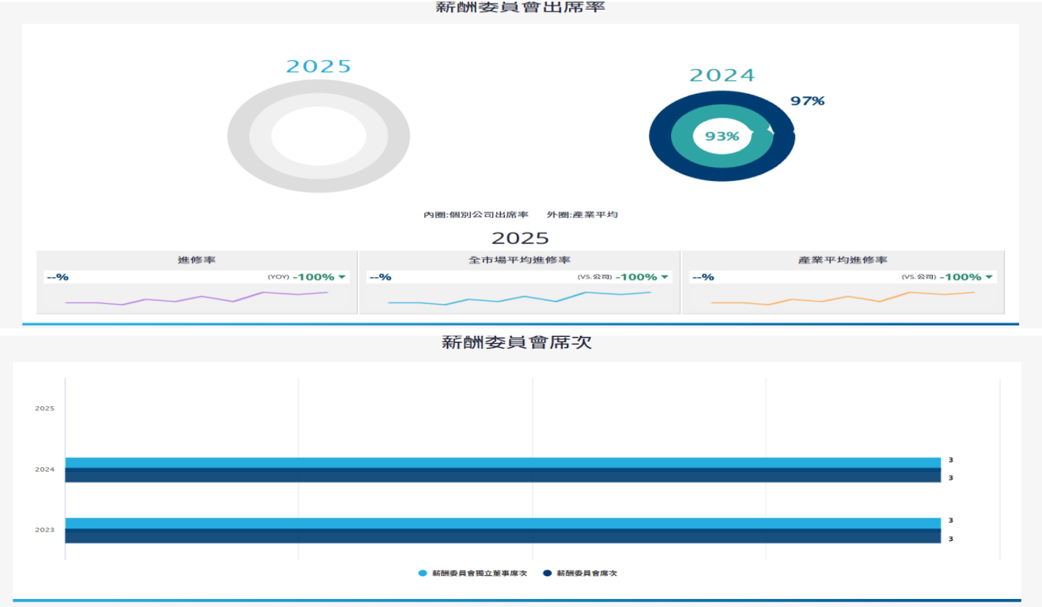Click the 2025 label on the bar chart axis
1042x607 pixels.
pos(45,408)
